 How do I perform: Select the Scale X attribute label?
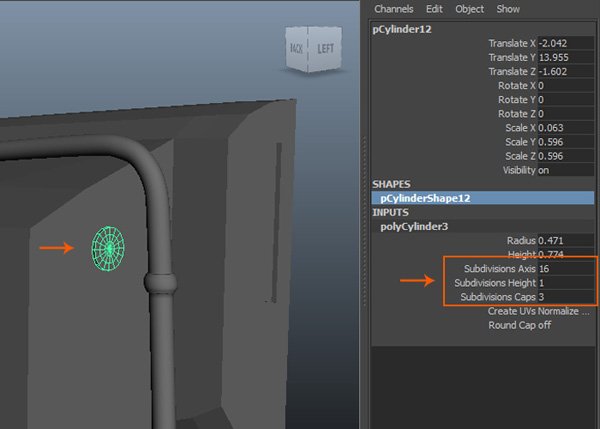tap(520, 128)
